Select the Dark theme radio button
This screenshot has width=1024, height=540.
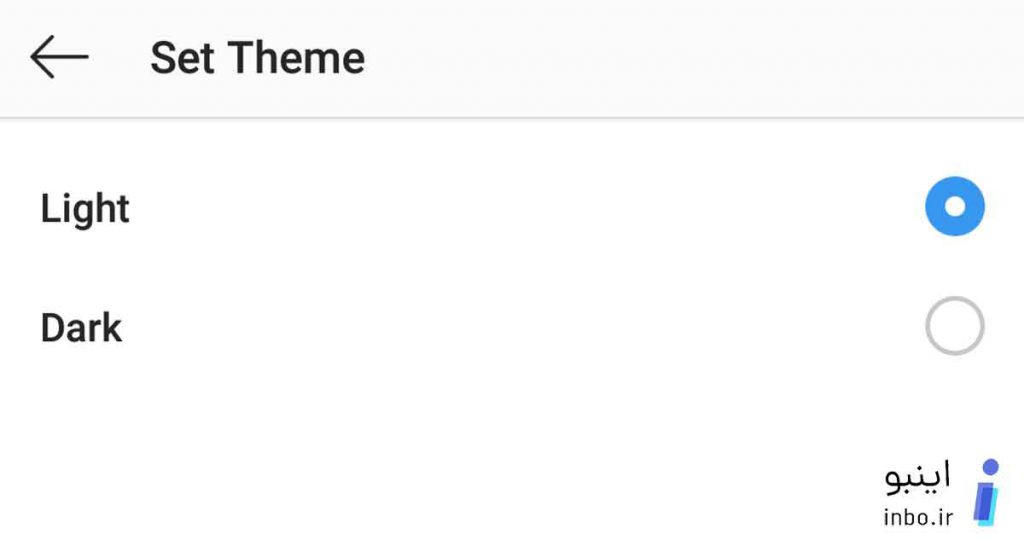tap(954, 326)
